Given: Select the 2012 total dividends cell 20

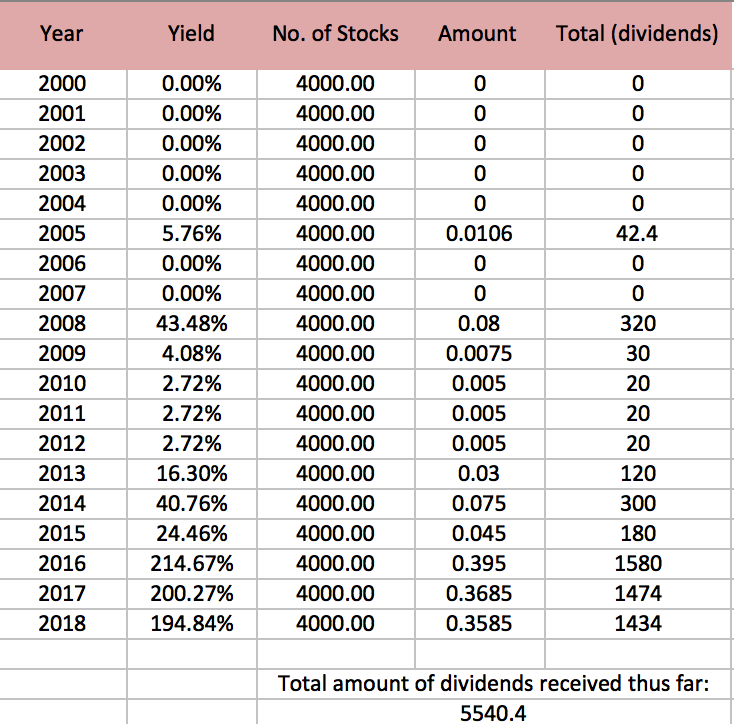Looking at the screenshot, I should pyautogui.click(x=638, y=444).
